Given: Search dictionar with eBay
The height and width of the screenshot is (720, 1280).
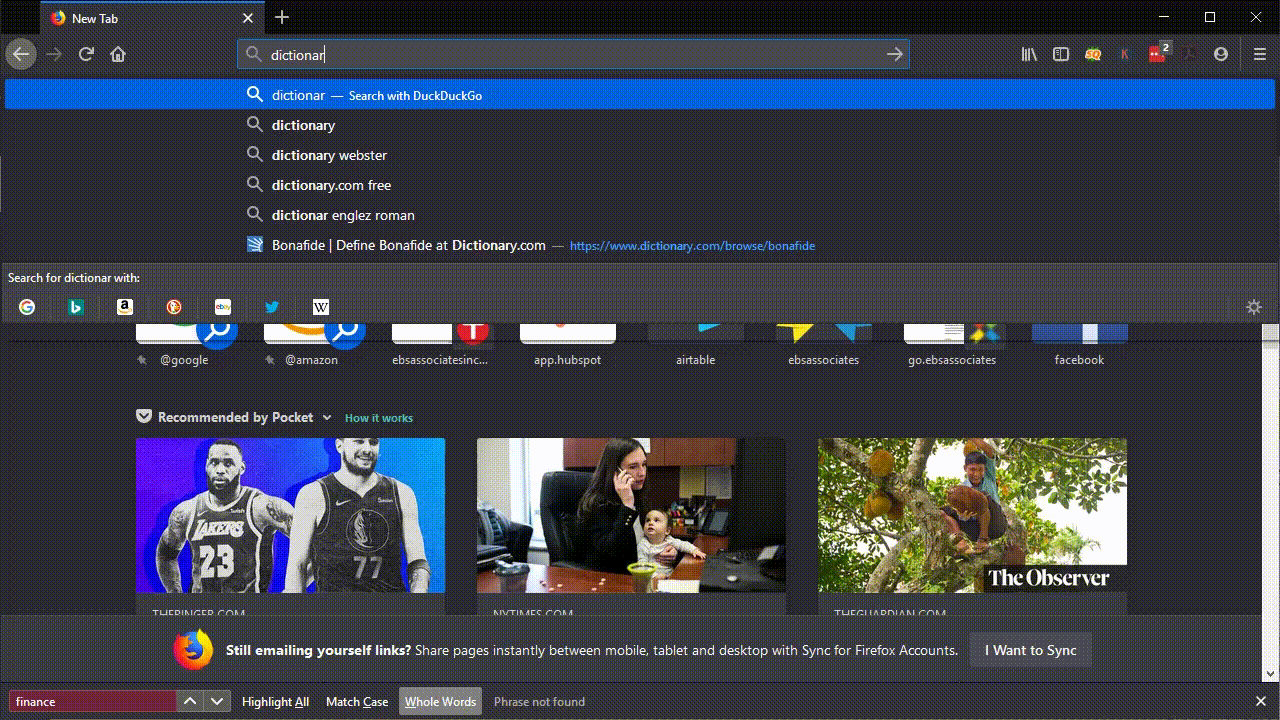Looking at the screenshot, I should click(223, 307).
